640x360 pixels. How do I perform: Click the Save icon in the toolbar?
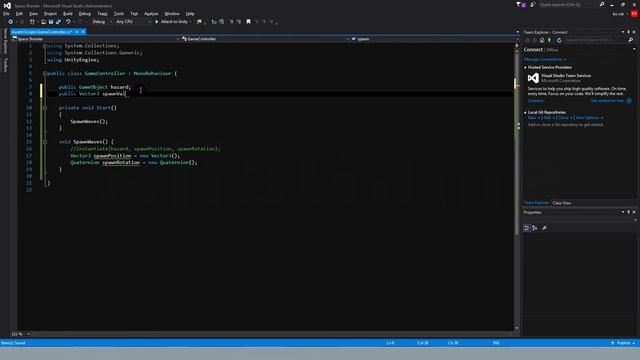(x=51, y=22)
